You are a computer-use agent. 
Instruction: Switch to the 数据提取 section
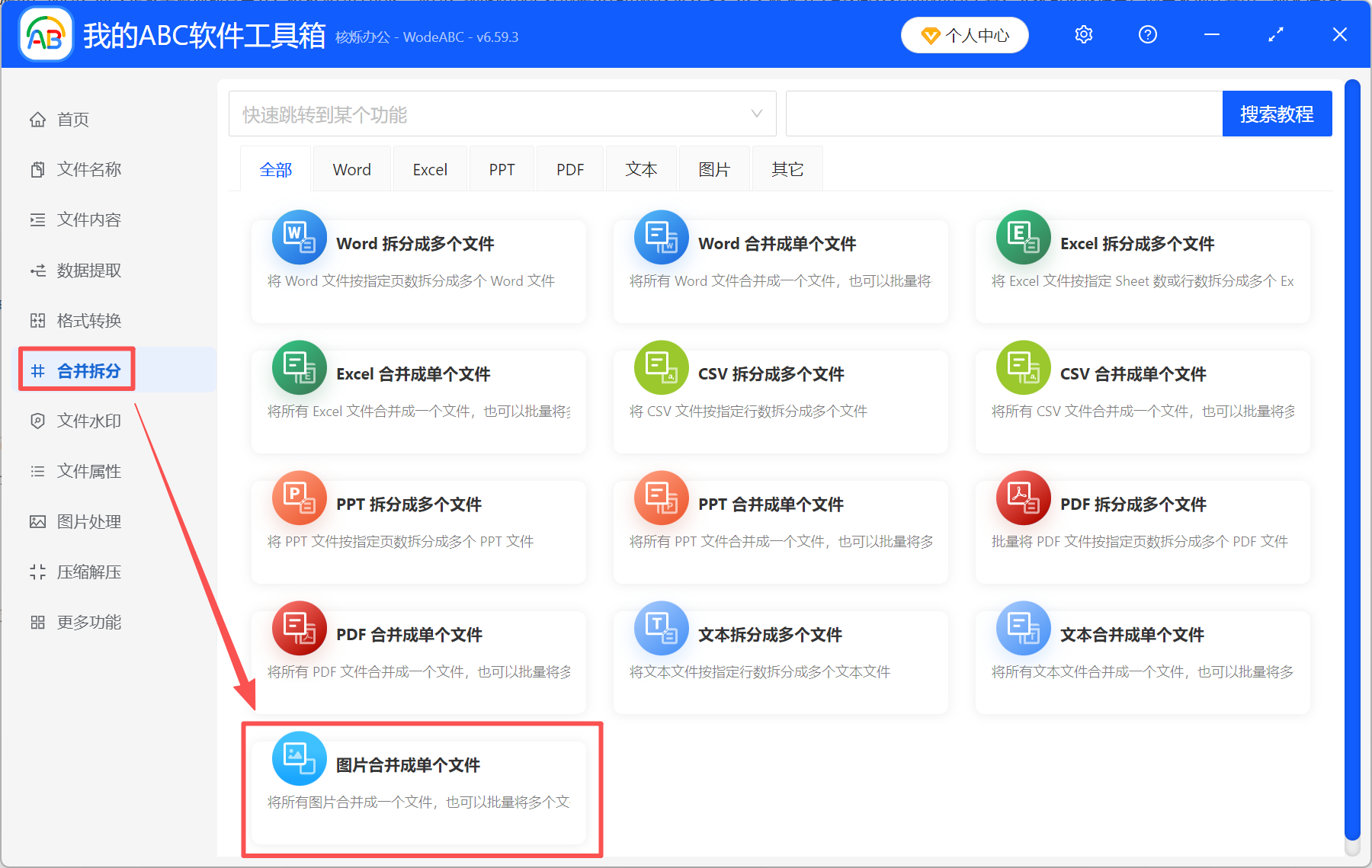coord(88,270)
